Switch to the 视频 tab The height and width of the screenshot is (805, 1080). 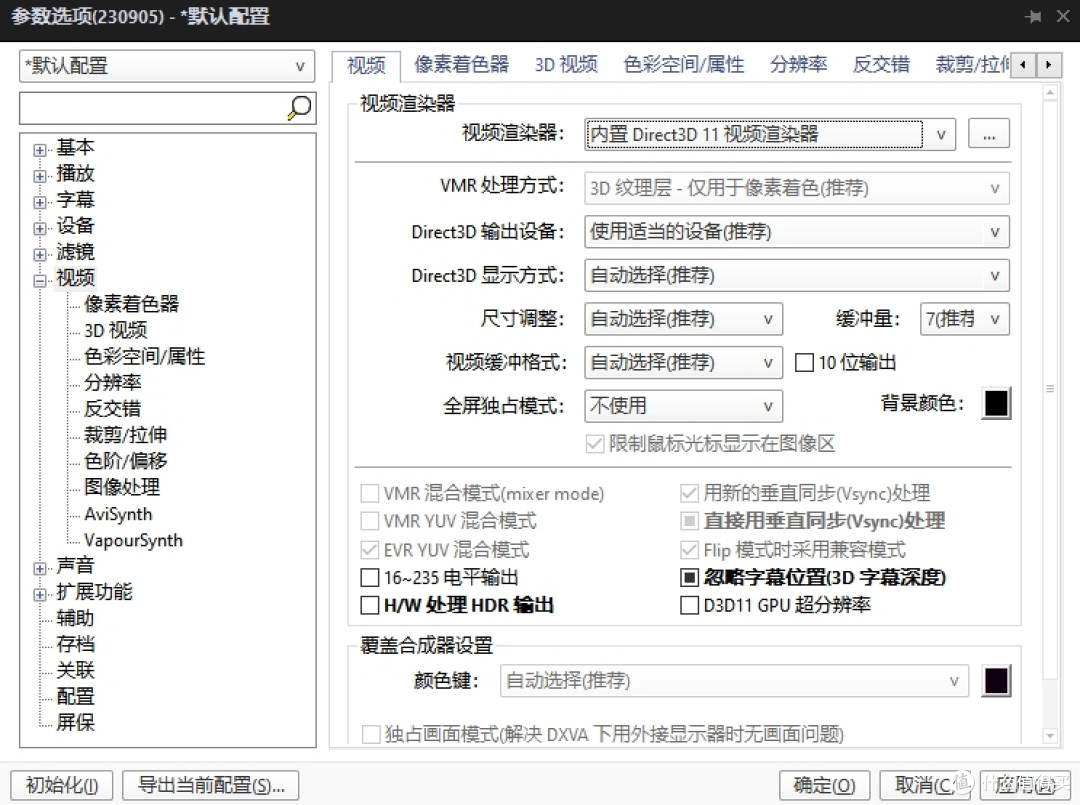[366, 65]
